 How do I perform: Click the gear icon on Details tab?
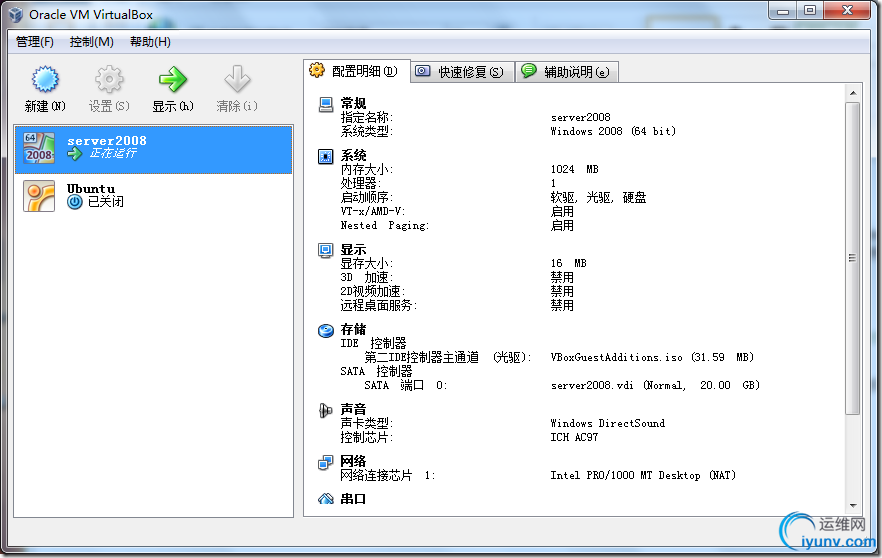tap(317, 70)
